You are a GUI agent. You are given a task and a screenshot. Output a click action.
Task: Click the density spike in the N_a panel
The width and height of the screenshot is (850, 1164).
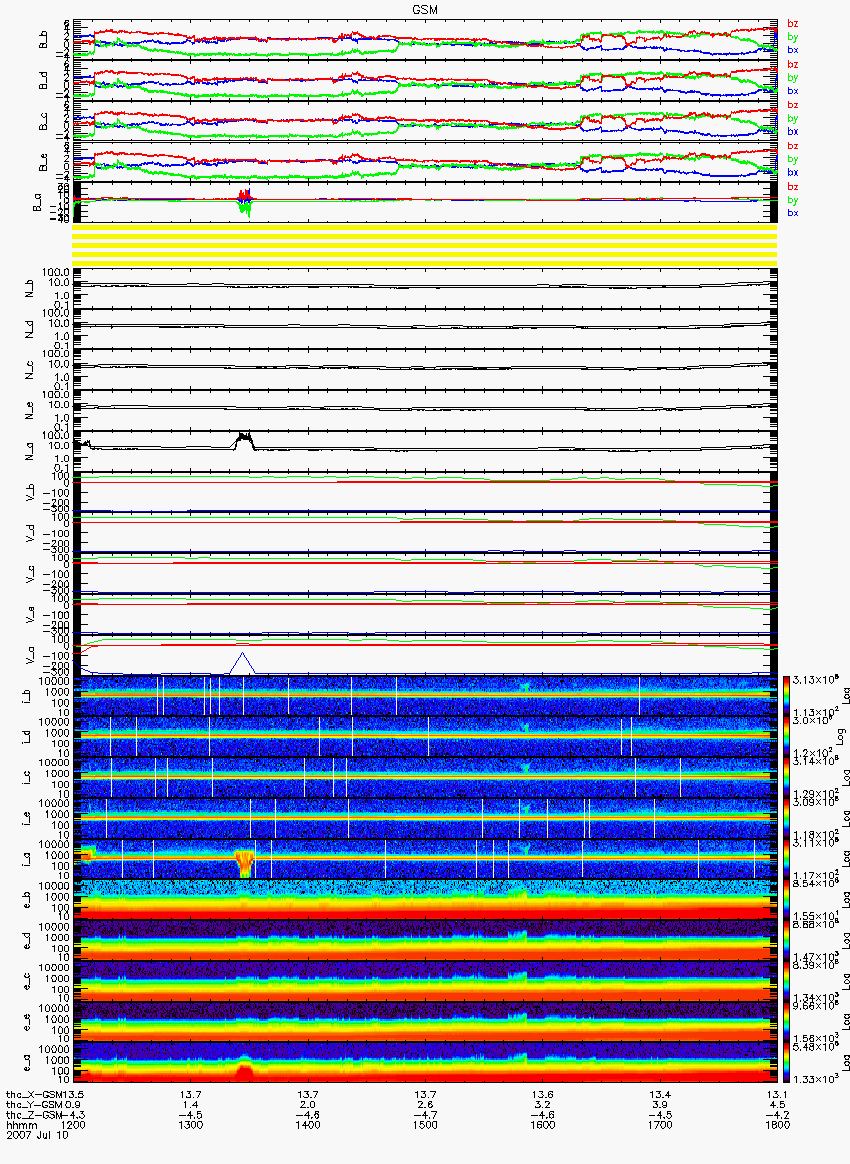243,439
